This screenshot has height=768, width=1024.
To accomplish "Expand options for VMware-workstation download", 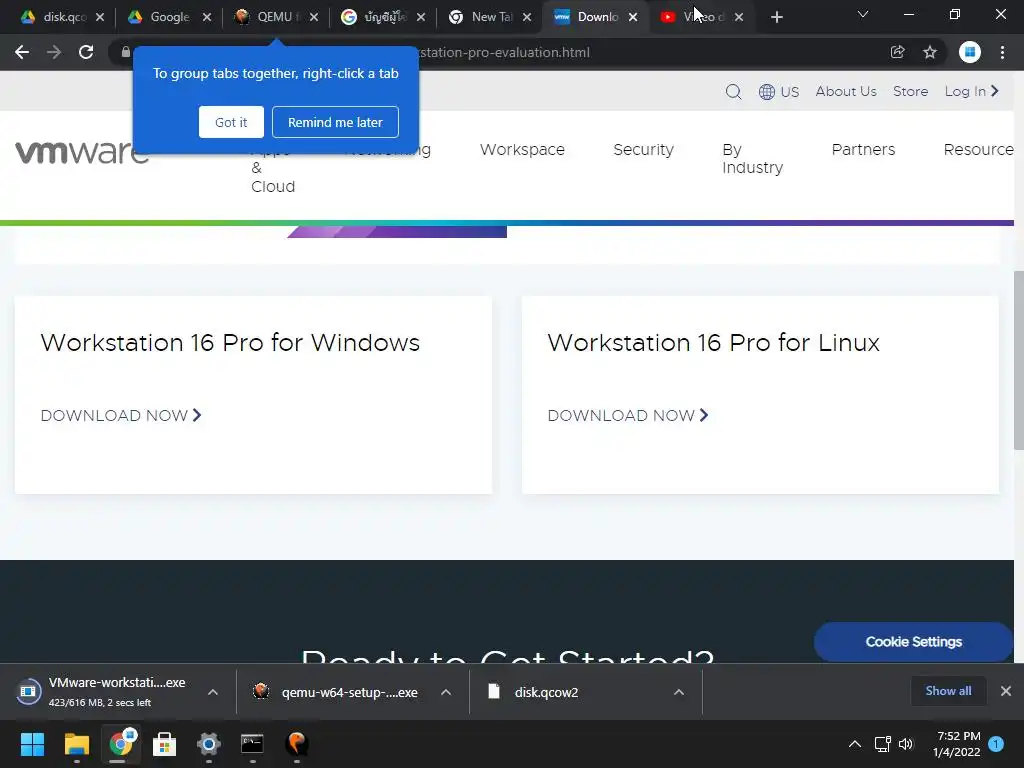I will (213, 692).
